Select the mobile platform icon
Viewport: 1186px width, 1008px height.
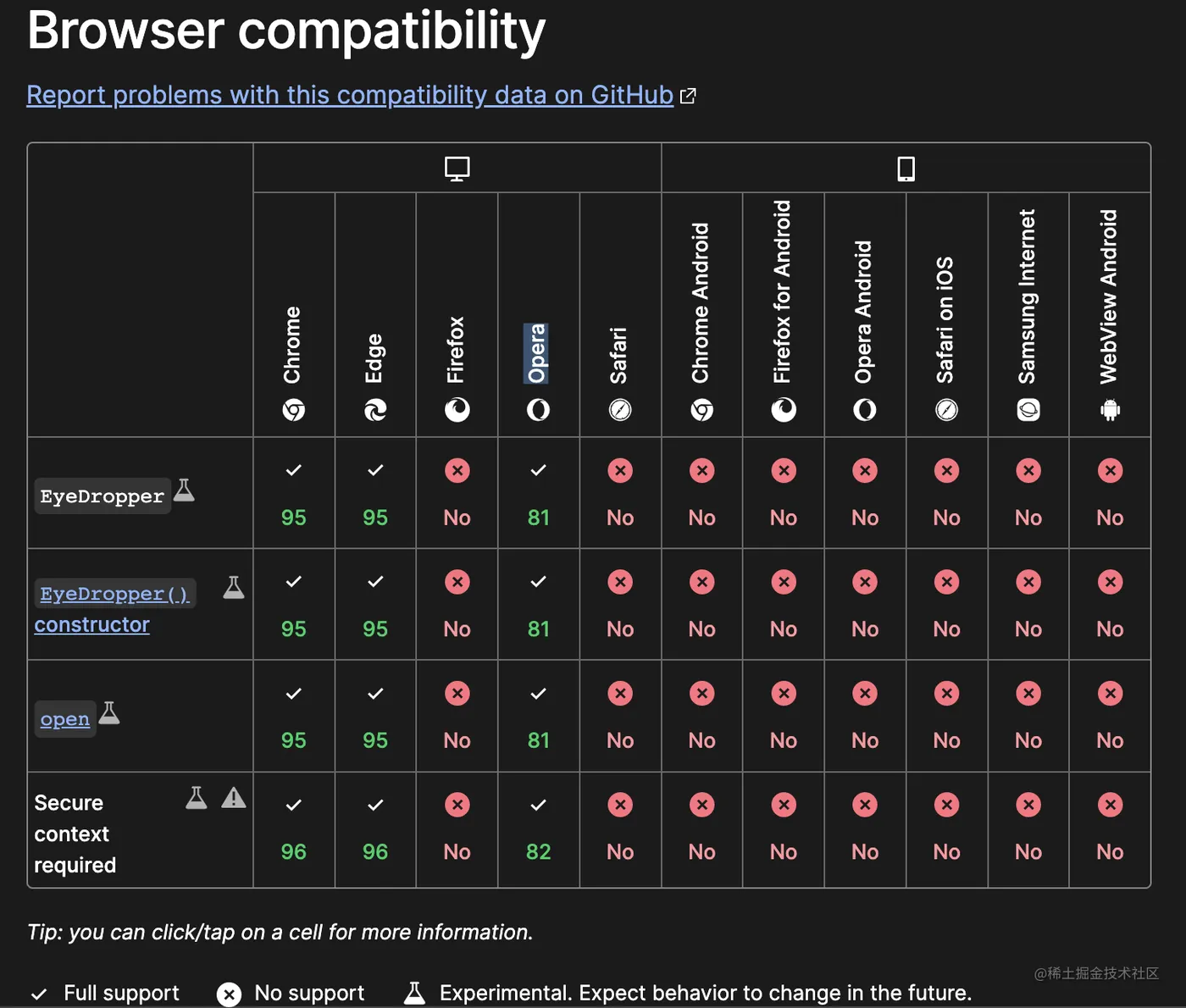pyautogui.click(x=906, y=169)
